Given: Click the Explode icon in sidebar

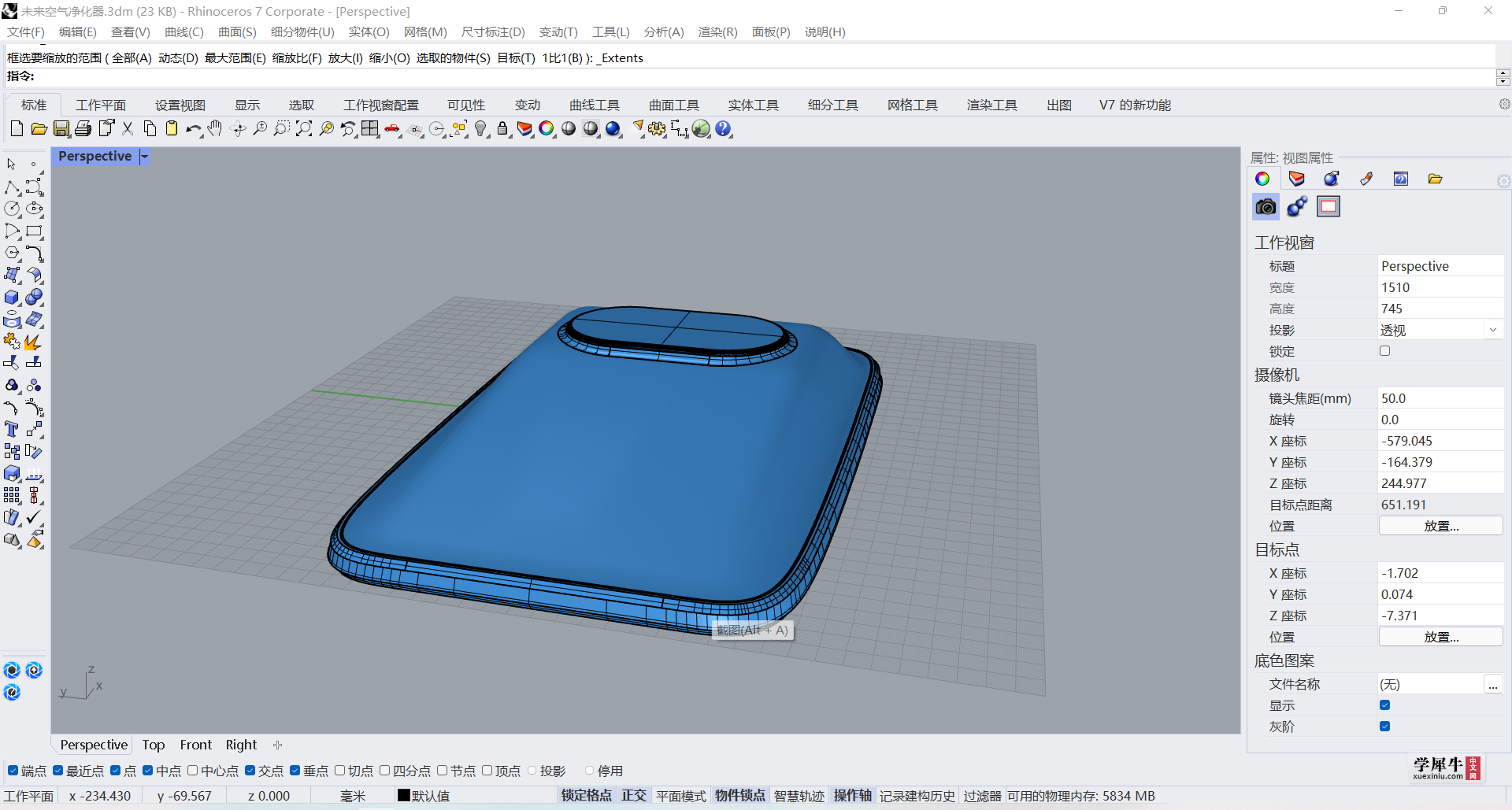Looking at the screenshot, I should [x=34, y=342].
